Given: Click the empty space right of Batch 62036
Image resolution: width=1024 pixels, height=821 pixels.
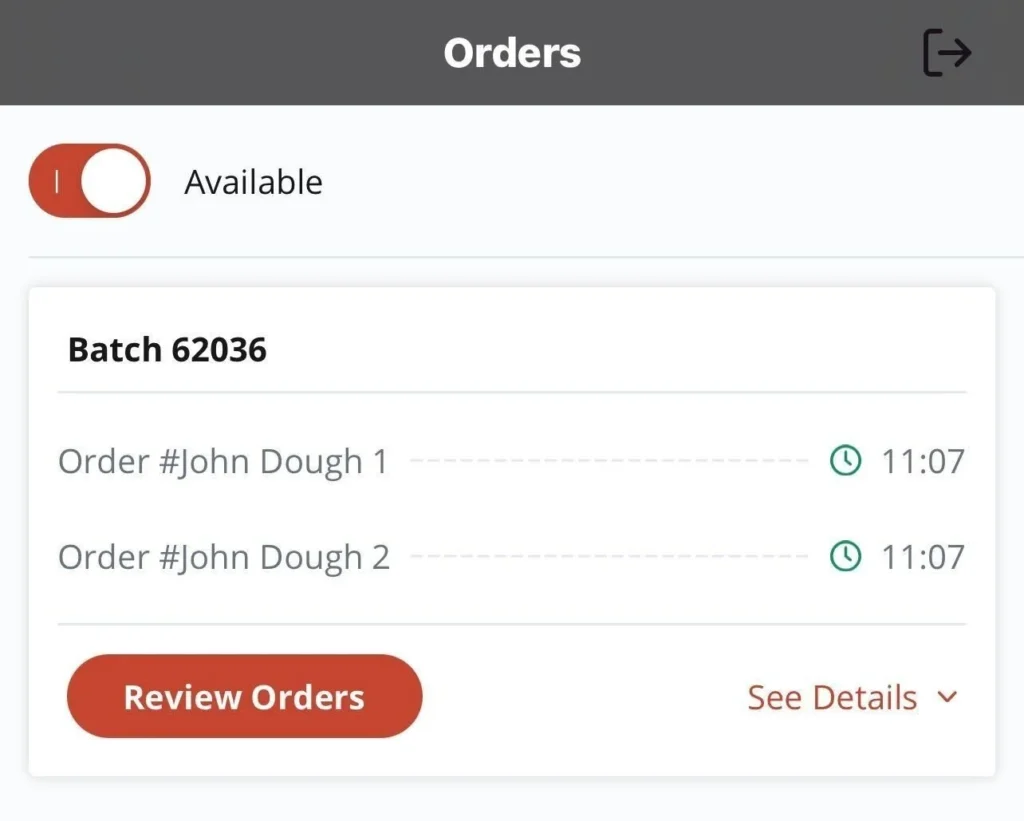Looking at the screenshot, I should click(x=620, y=349).
